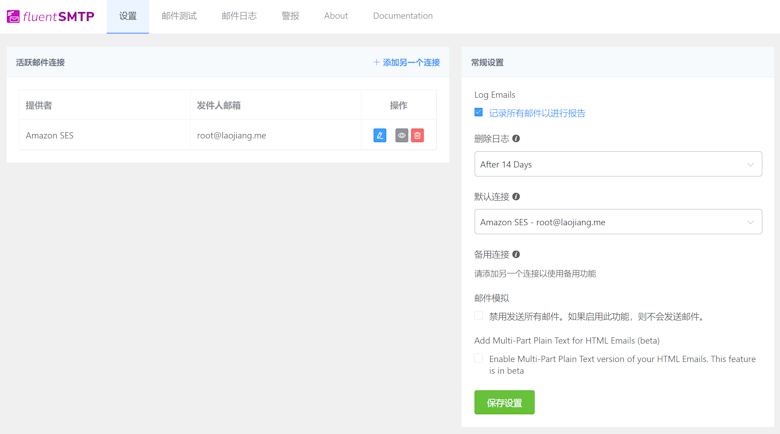
Task: Enable the 邮件模拟 disable-sending checkbox
Action: 479,316
